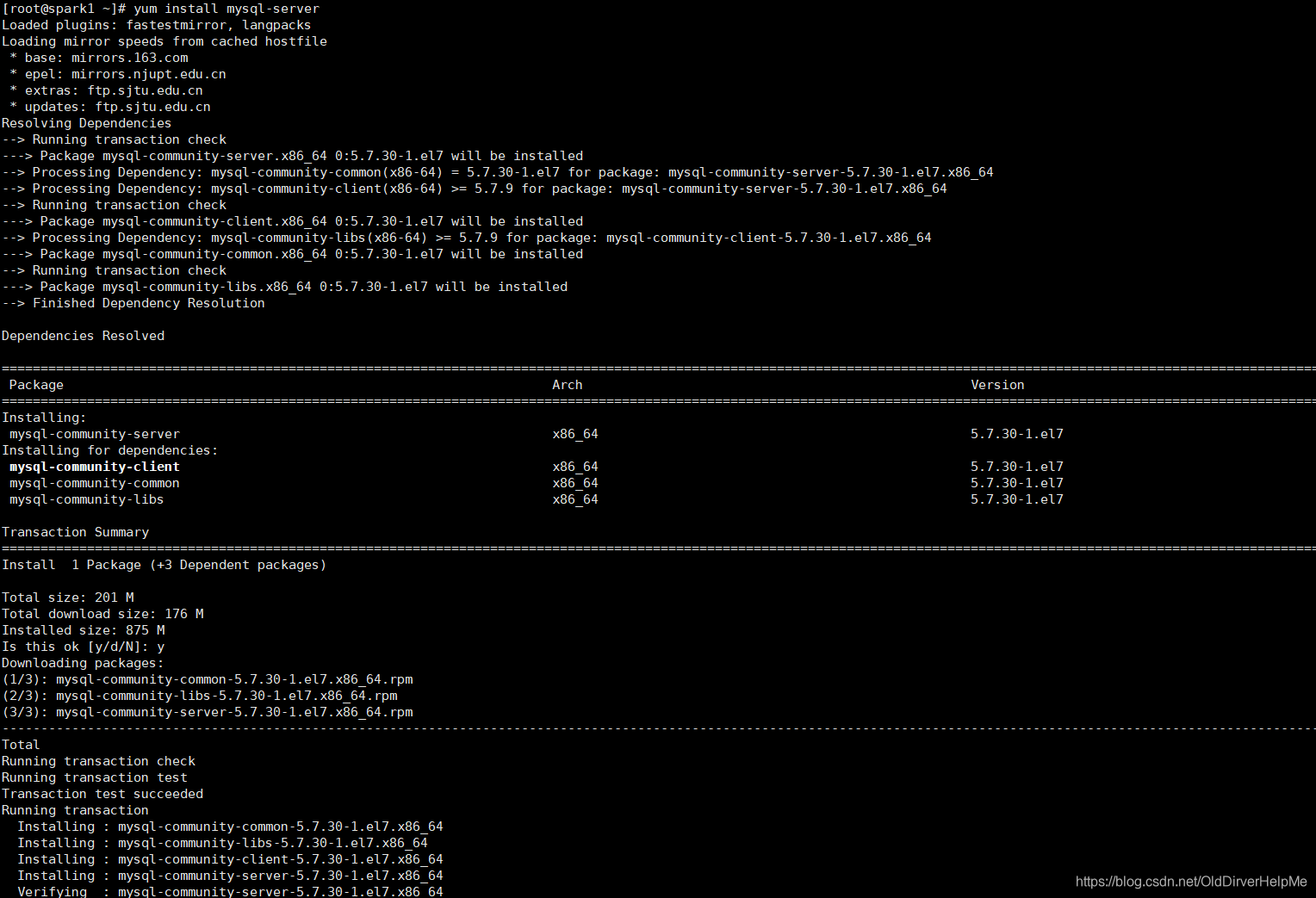Click 'mysql-community-server' in the package table
This screenshot has width=1316, height=898.
coord(95,434)
